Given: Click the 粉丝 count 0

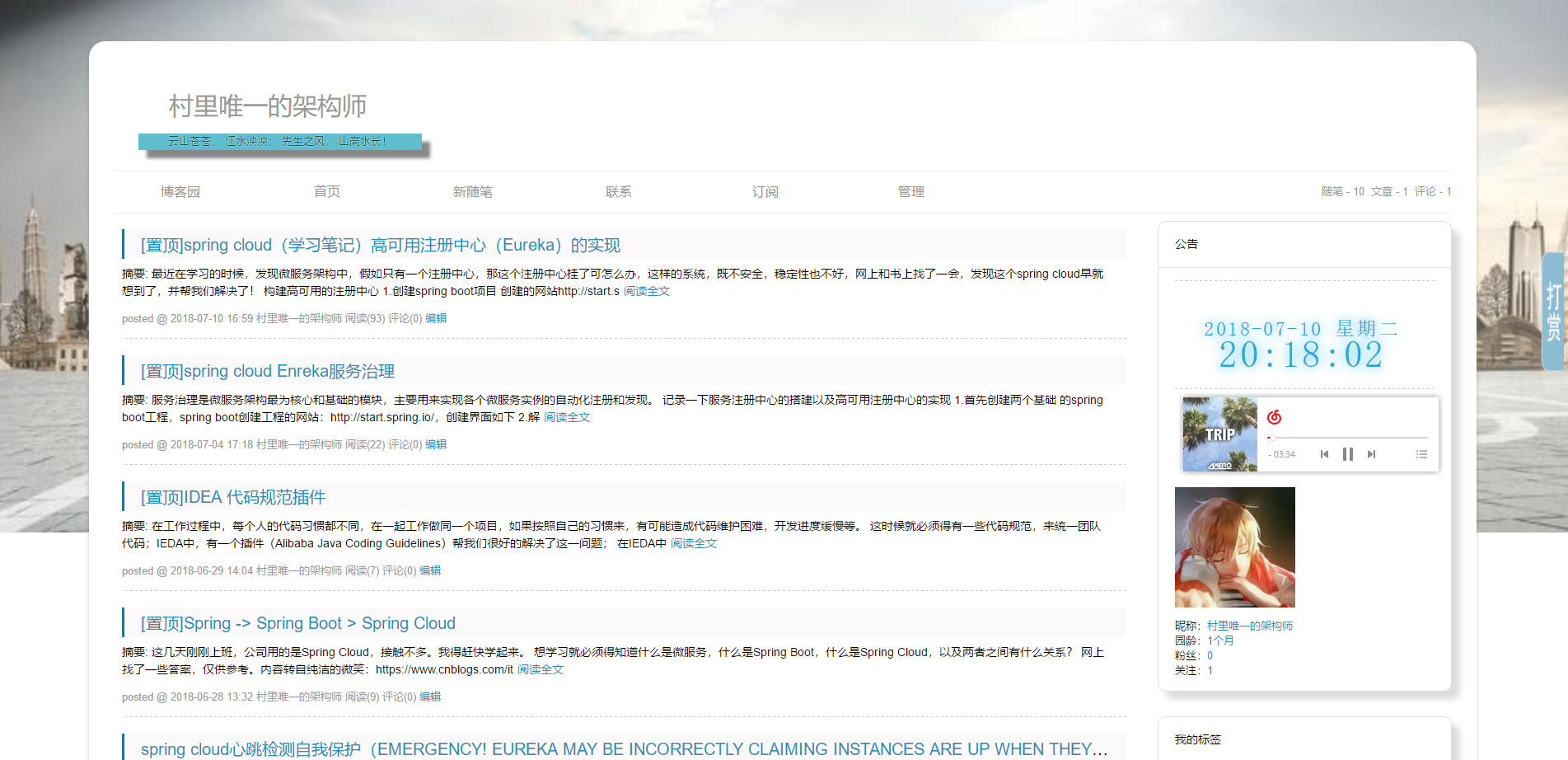Looking at the screenshot, I should click(1210, 655).
